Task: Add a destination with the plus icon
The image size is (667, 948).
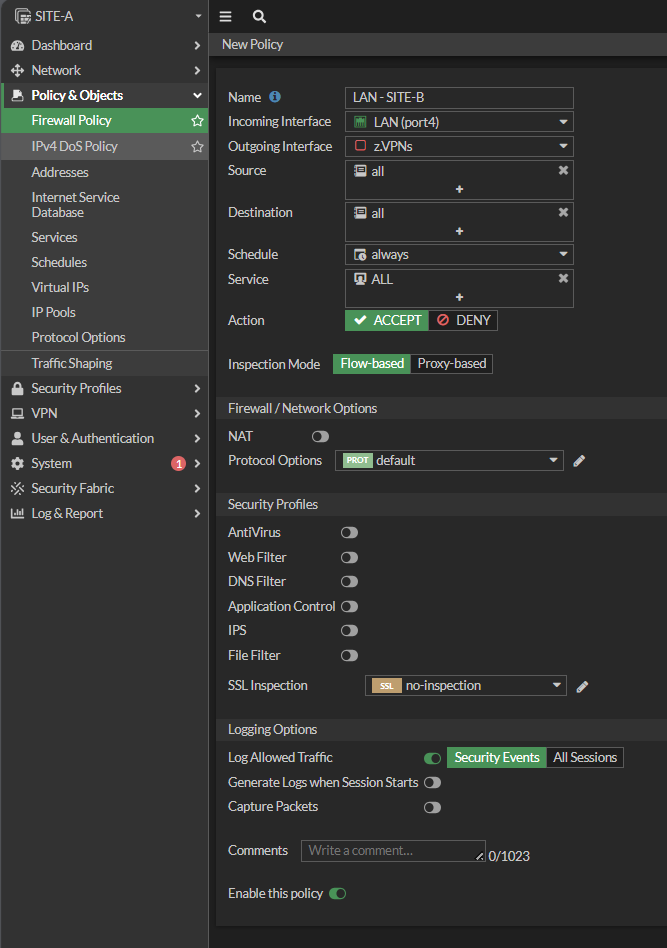Action: pyautogui.click(x=459, y=231)
